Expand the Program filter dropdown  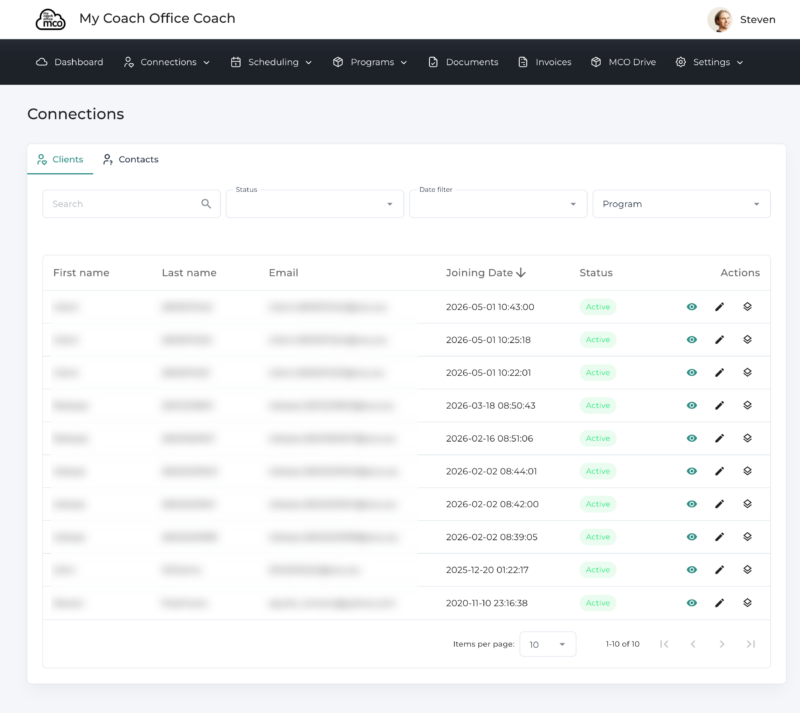(x=681, y=204)
